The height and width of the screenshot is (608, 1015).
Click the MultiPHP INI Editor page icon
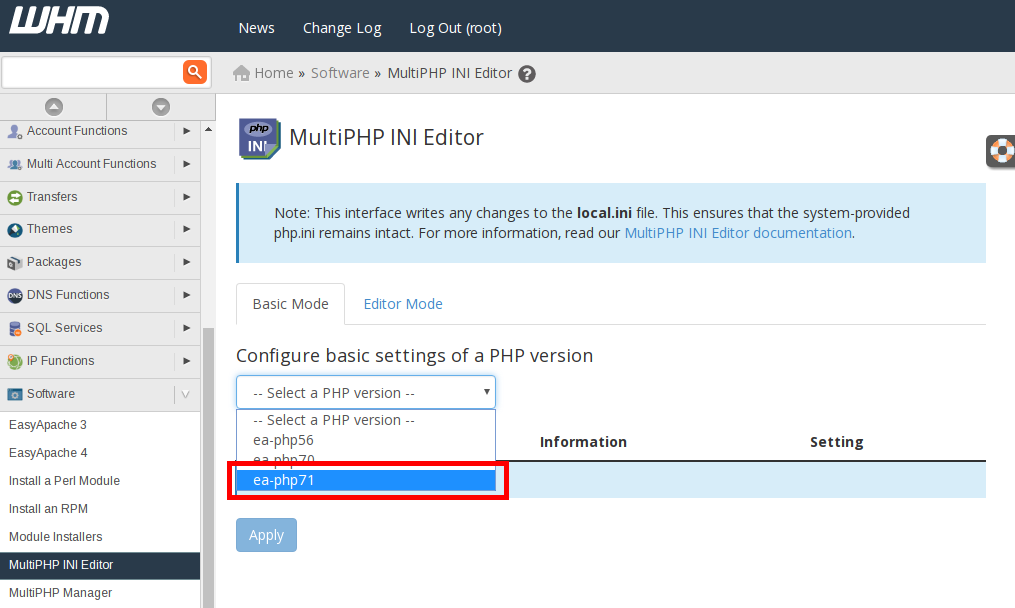(x=260, y=139)
